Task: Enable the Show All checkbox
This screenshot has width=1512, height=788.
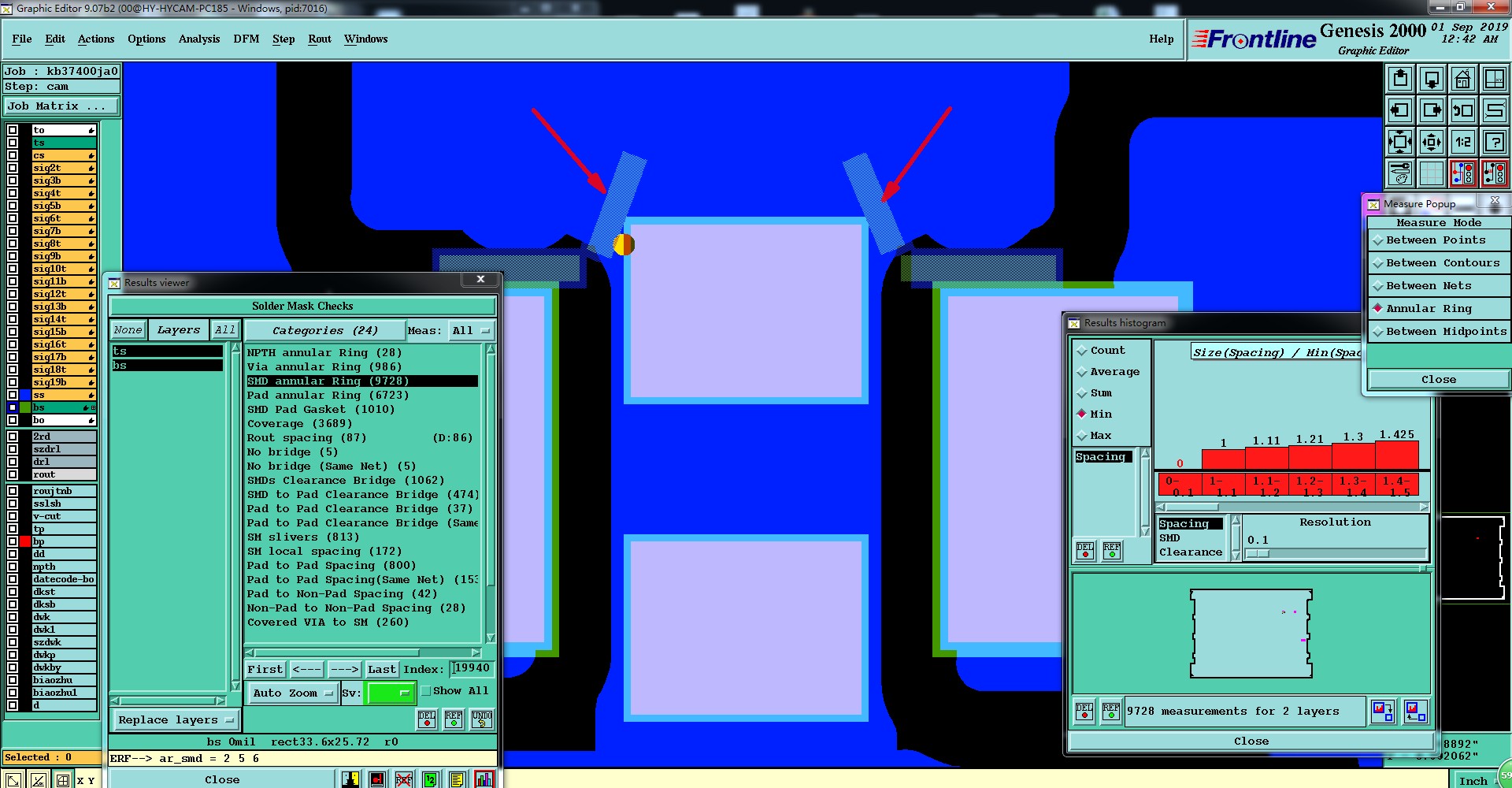Action: tap(426, 691)
